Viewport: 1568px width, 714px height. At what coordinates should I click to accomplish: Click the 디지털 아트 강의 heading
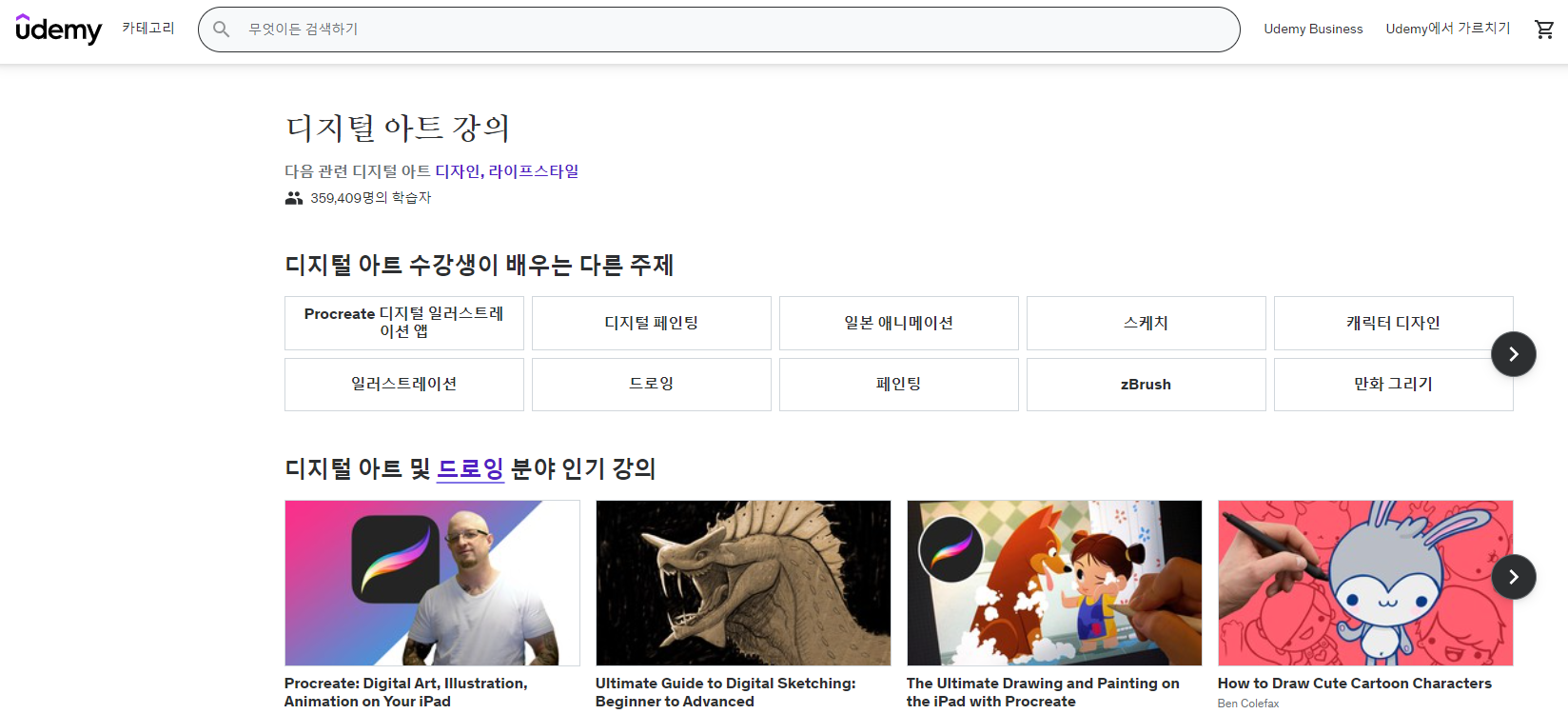click(x=398, y=128)
